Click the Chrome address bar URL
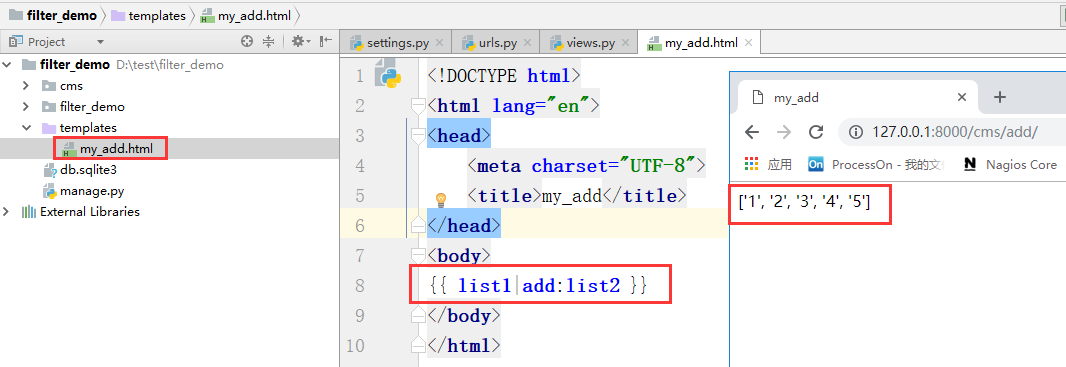The width and height of the screenshot is (1066, 367). (955, 132)
